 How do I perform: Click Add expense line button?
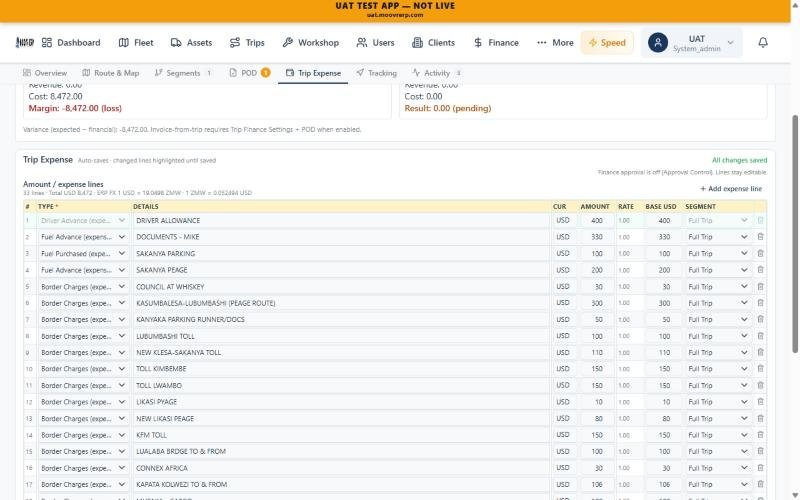tap(731, 189)
